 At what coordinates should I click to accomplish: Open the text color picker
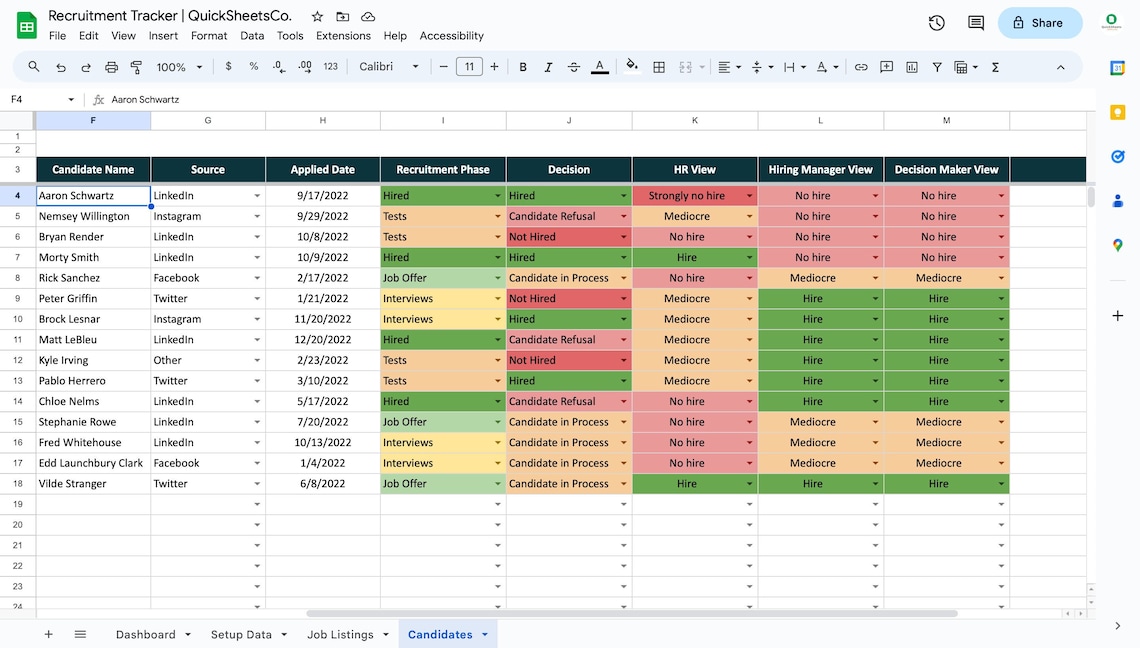[599, 67]
